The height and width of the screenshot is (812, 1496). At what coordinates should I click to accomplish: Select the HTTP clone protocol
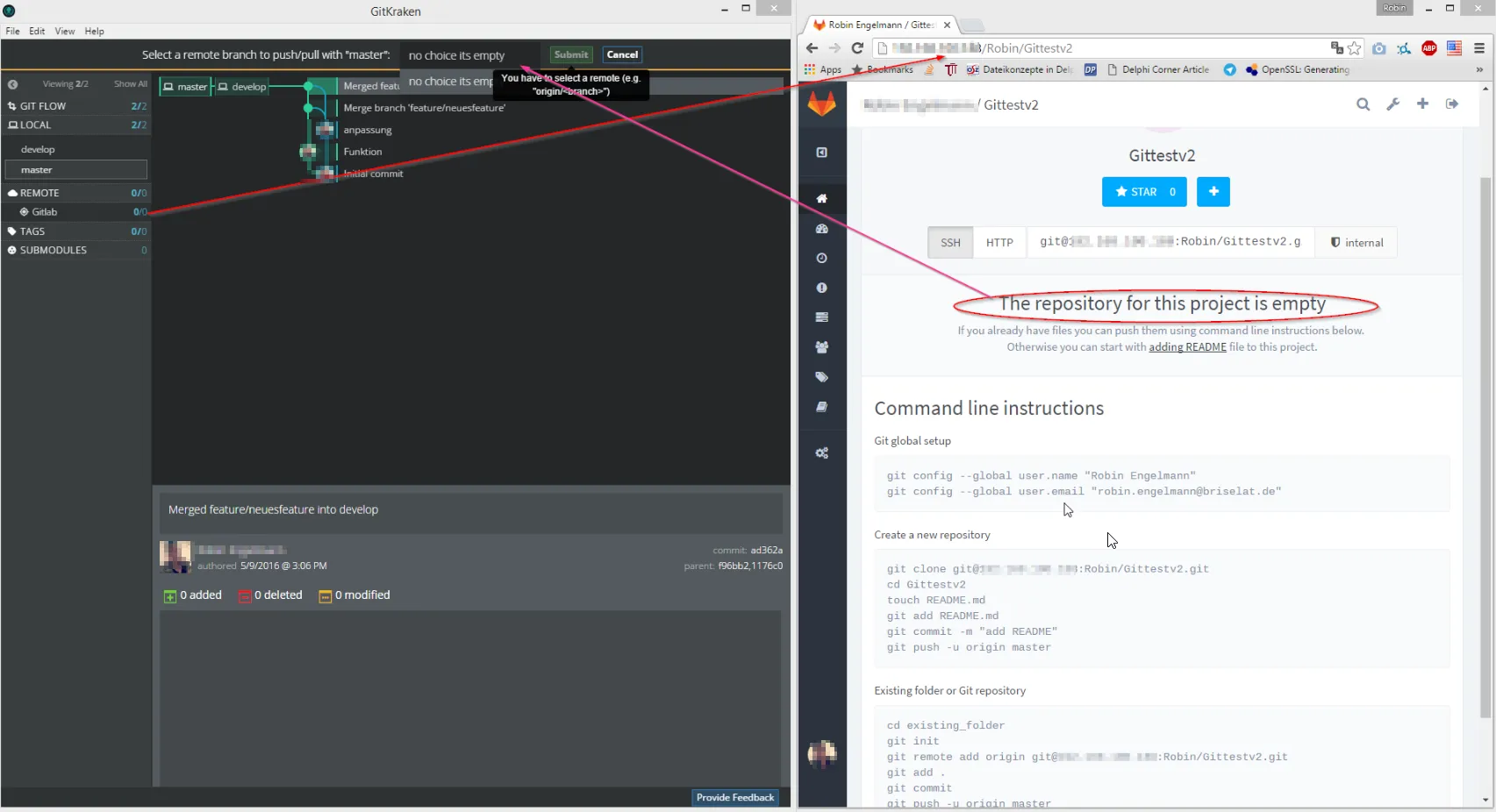(x=999, y=243)
